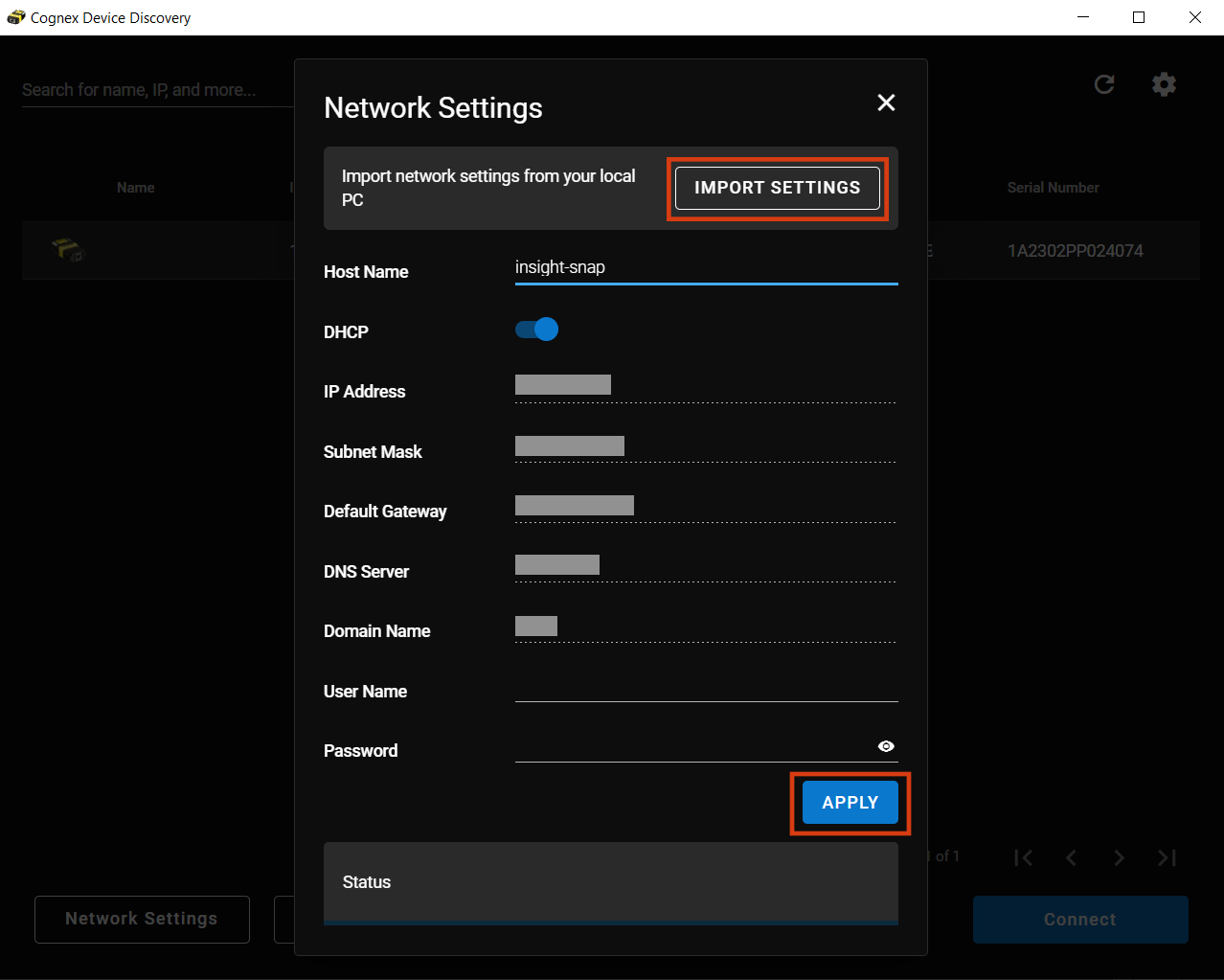
Task: Click the Password input field
Action: pyautogui.click(x=690, y=747)
